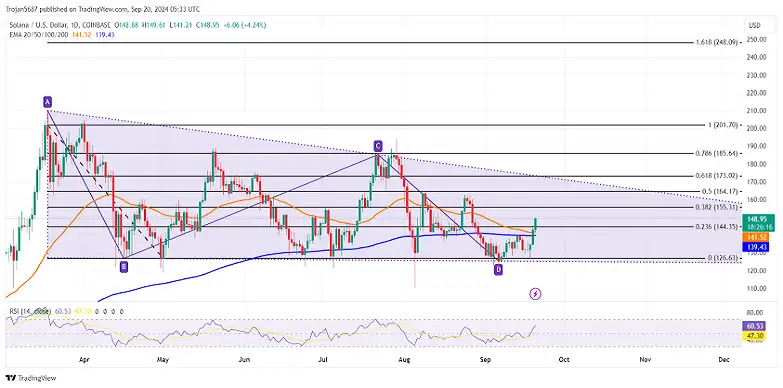Click the purple lightning bolt event icon

(x=535, y=294)
